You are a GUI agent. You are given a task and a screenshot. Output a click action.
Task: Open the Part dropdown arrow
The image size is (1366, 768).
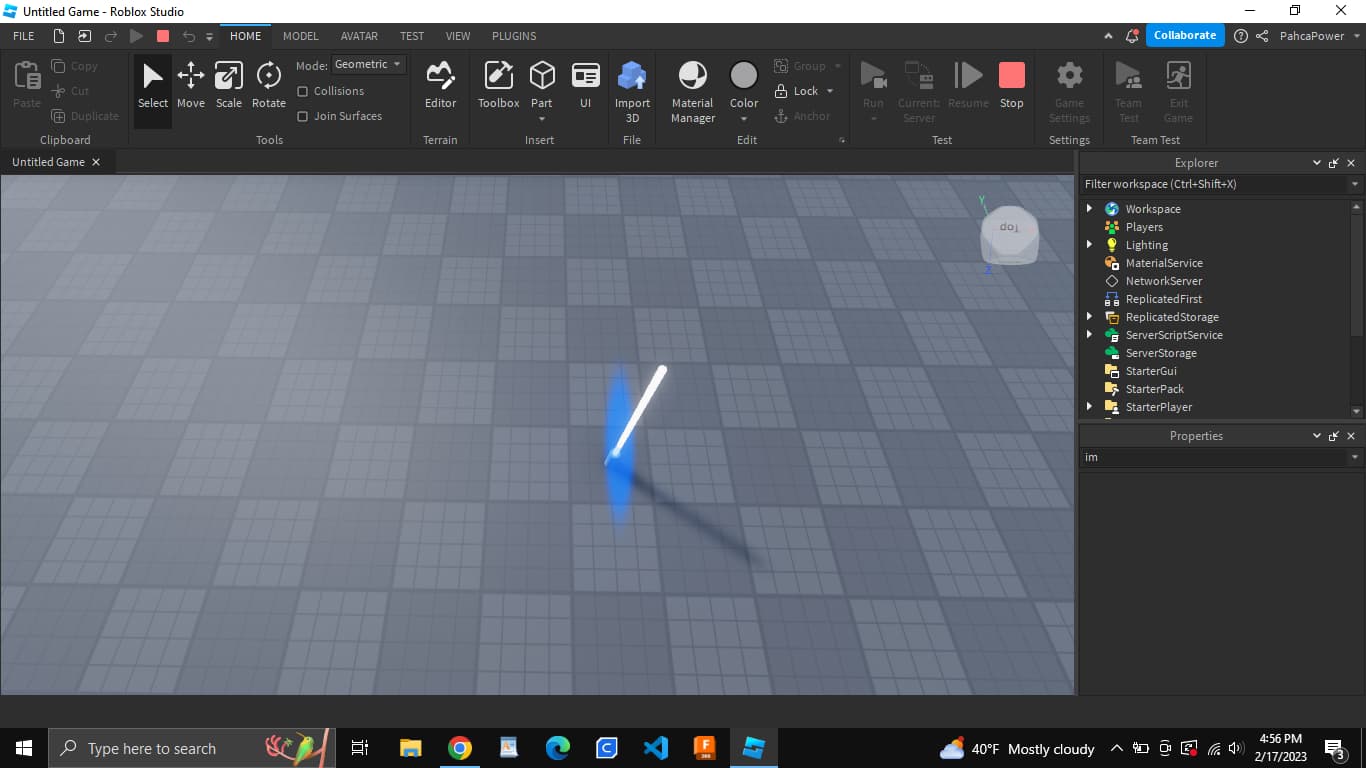542,119
